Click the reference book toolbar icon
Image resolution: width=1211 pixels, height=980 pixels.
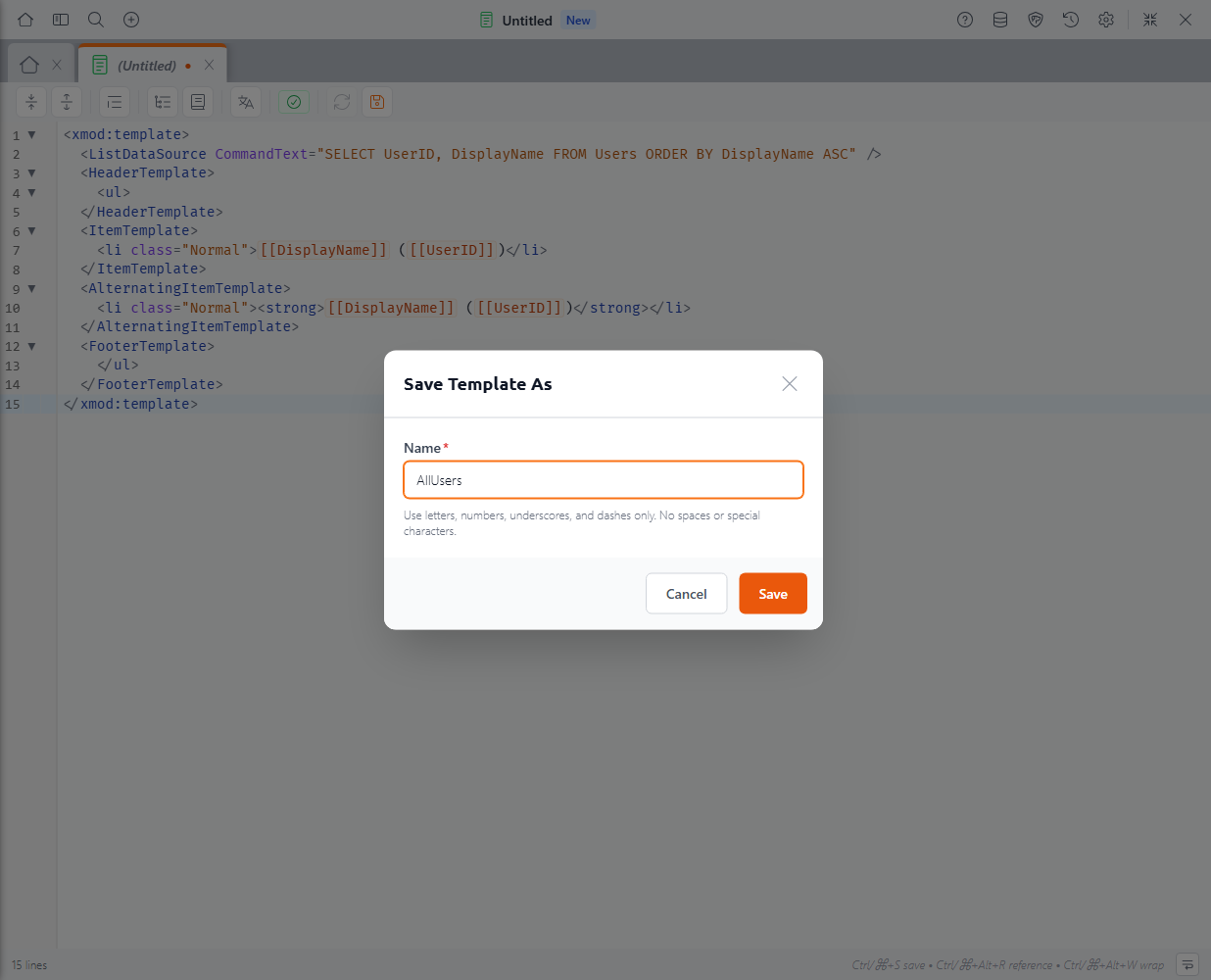198,102
